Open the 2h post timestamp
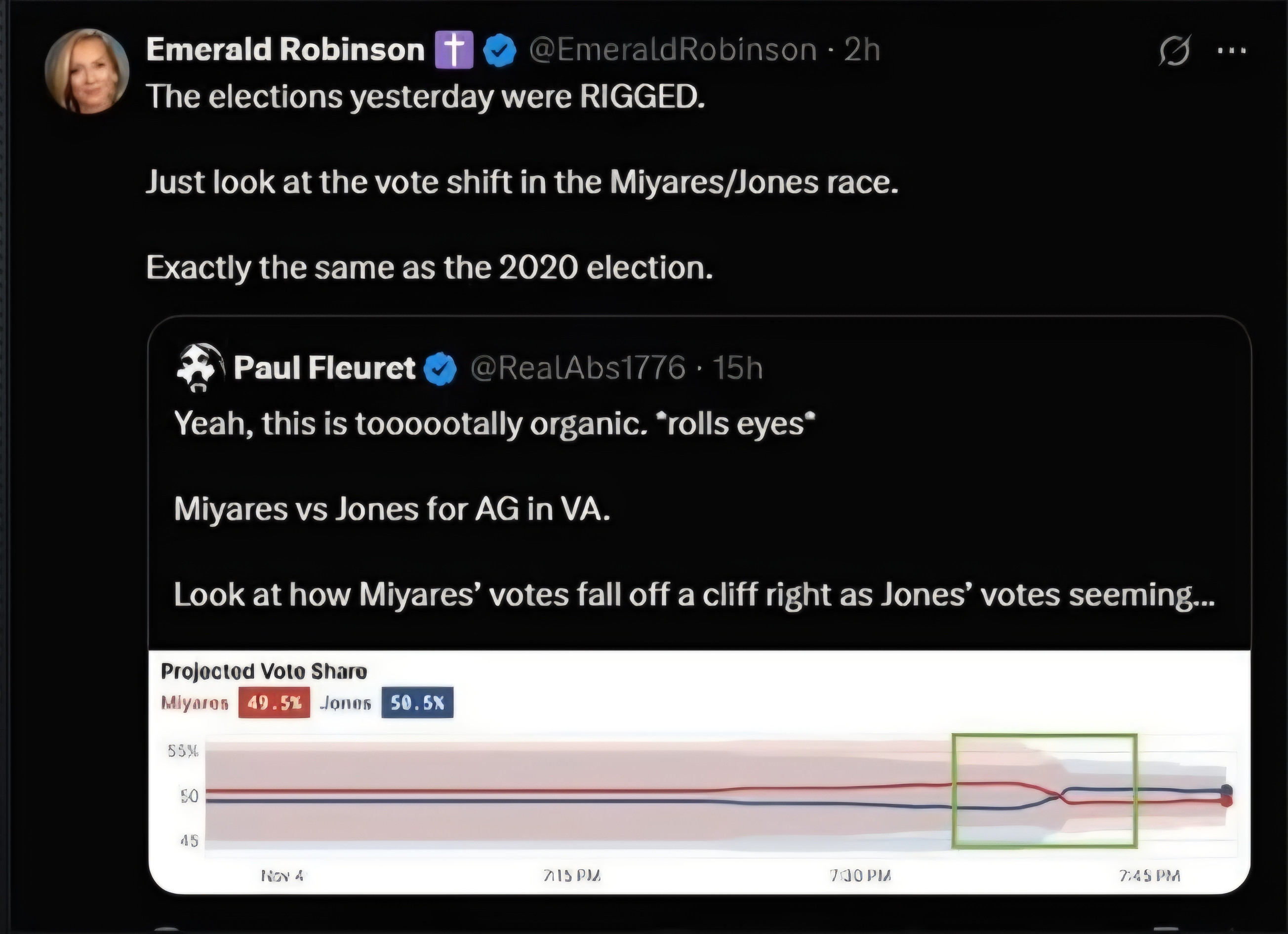 click(x=861, y=50)
